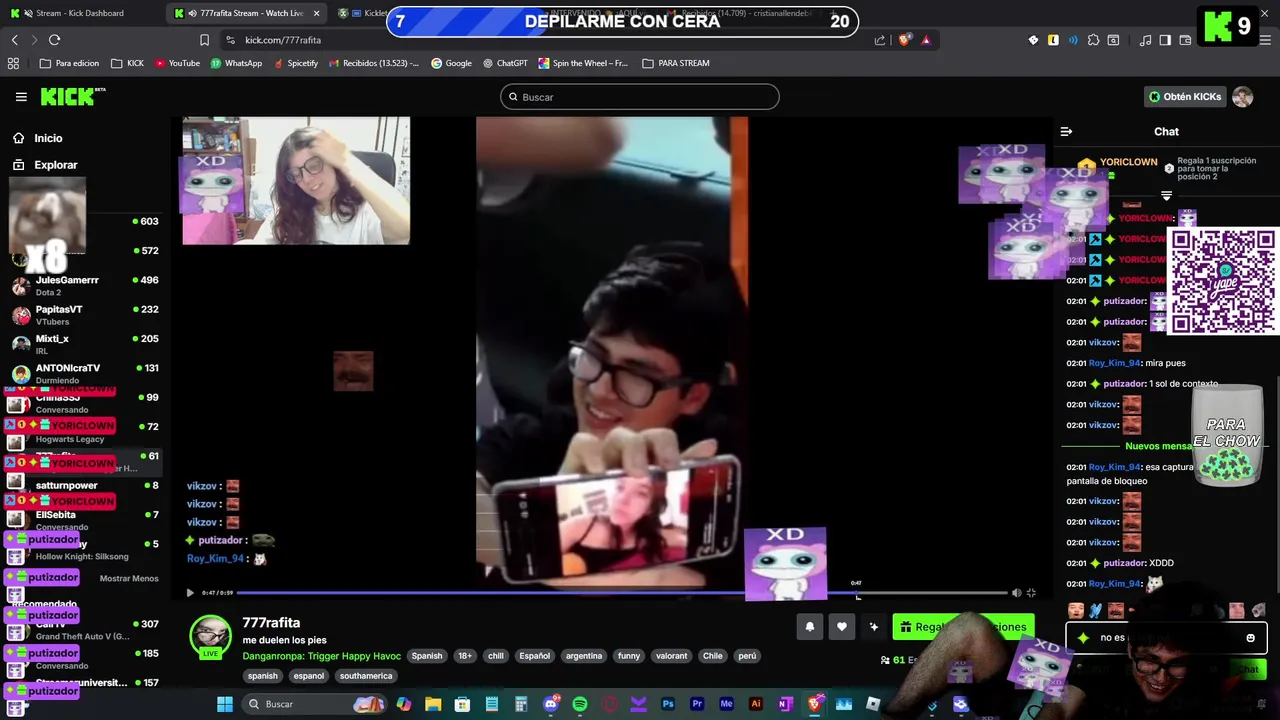Screen dimensions: 1280x720
Task: Open ChatGPT bookmark
Action: [x=505, y=63]
